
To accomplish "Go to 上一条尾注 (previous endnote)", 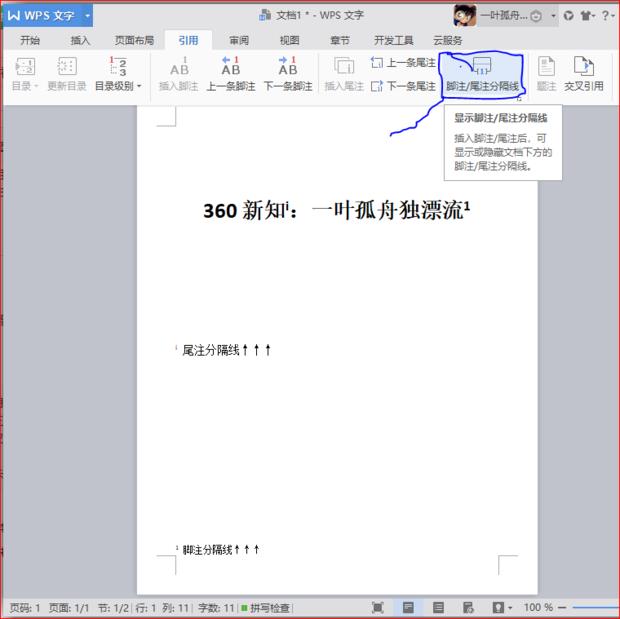I will pos(404,62).
